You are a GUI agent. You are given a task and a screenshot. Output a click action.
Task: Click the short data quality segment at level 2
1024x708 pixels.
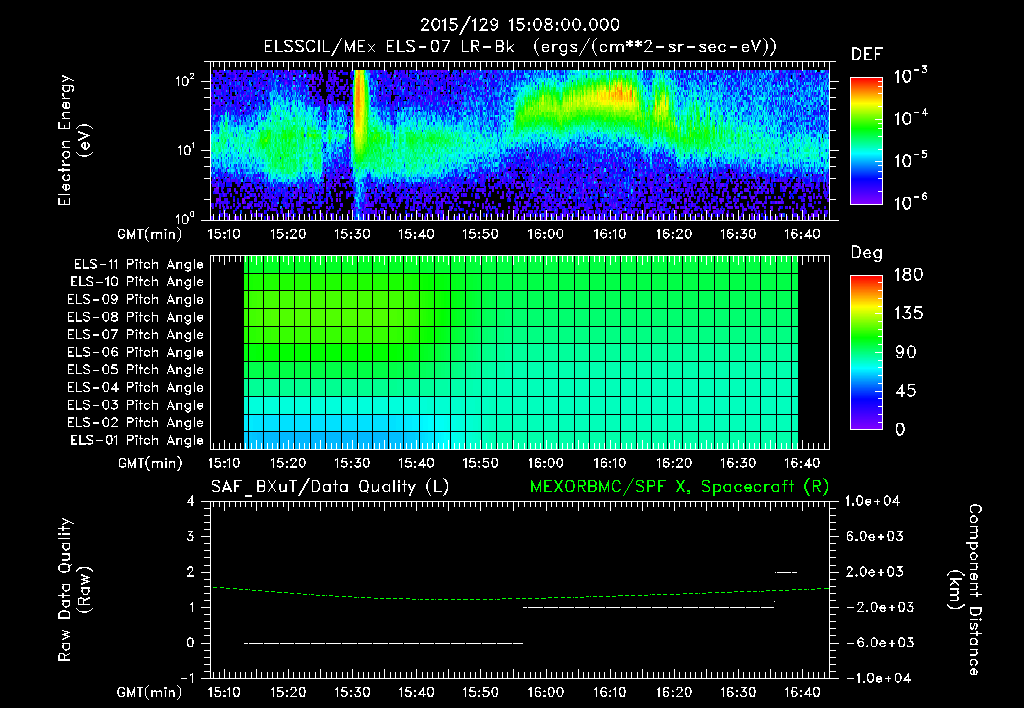pyautogui.click(x=786, y=572)
